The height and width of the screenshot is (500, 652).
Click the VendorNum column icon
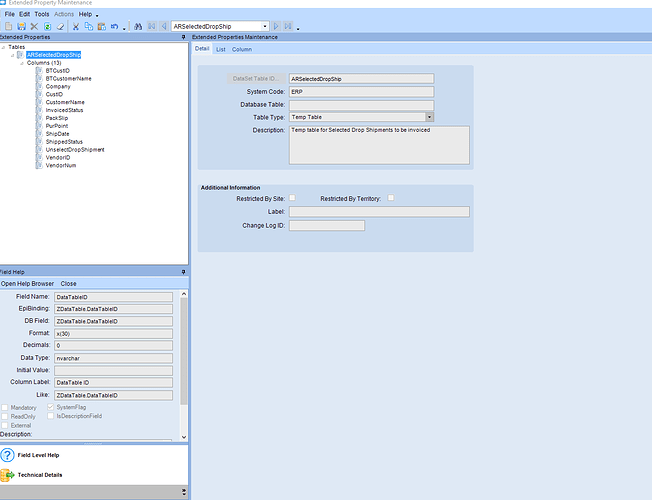point(39,165)
